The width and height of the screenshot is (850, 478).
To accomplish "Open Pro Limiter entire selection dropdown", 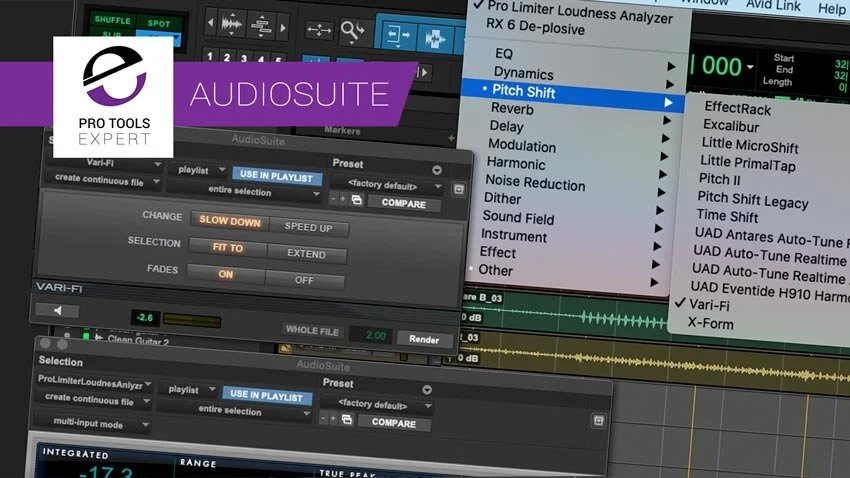I will click(234, 411).
